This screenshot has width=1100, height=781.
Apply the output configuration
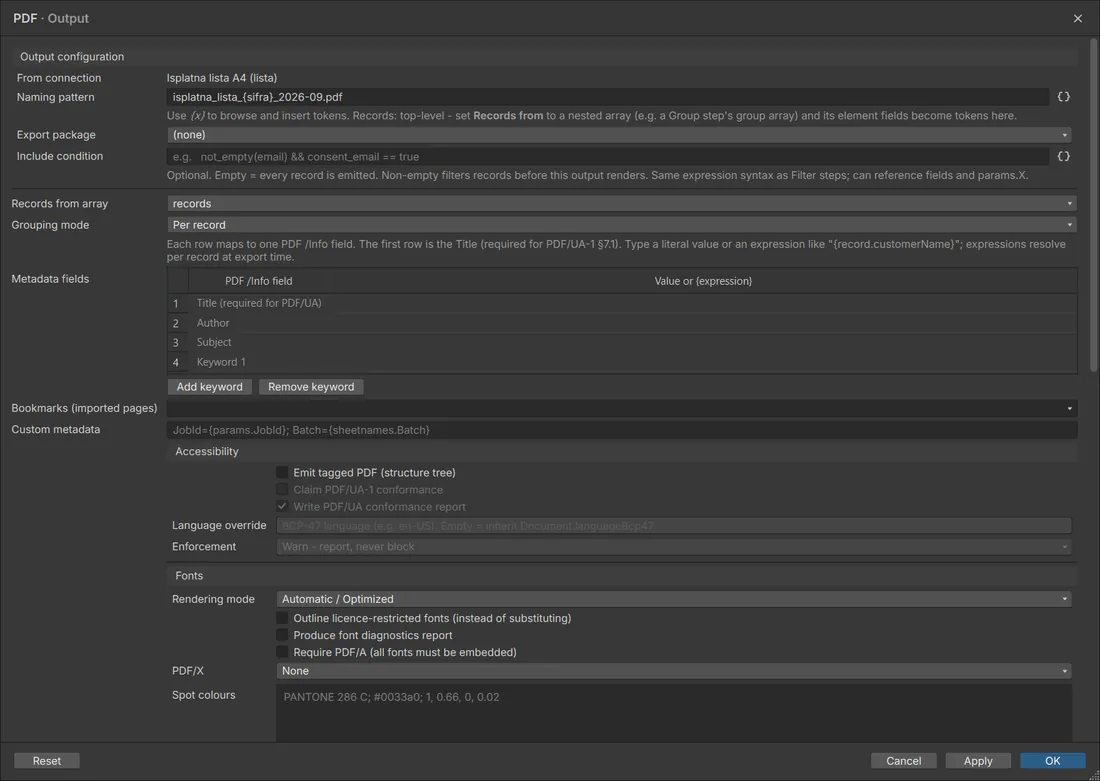point(978,761)
